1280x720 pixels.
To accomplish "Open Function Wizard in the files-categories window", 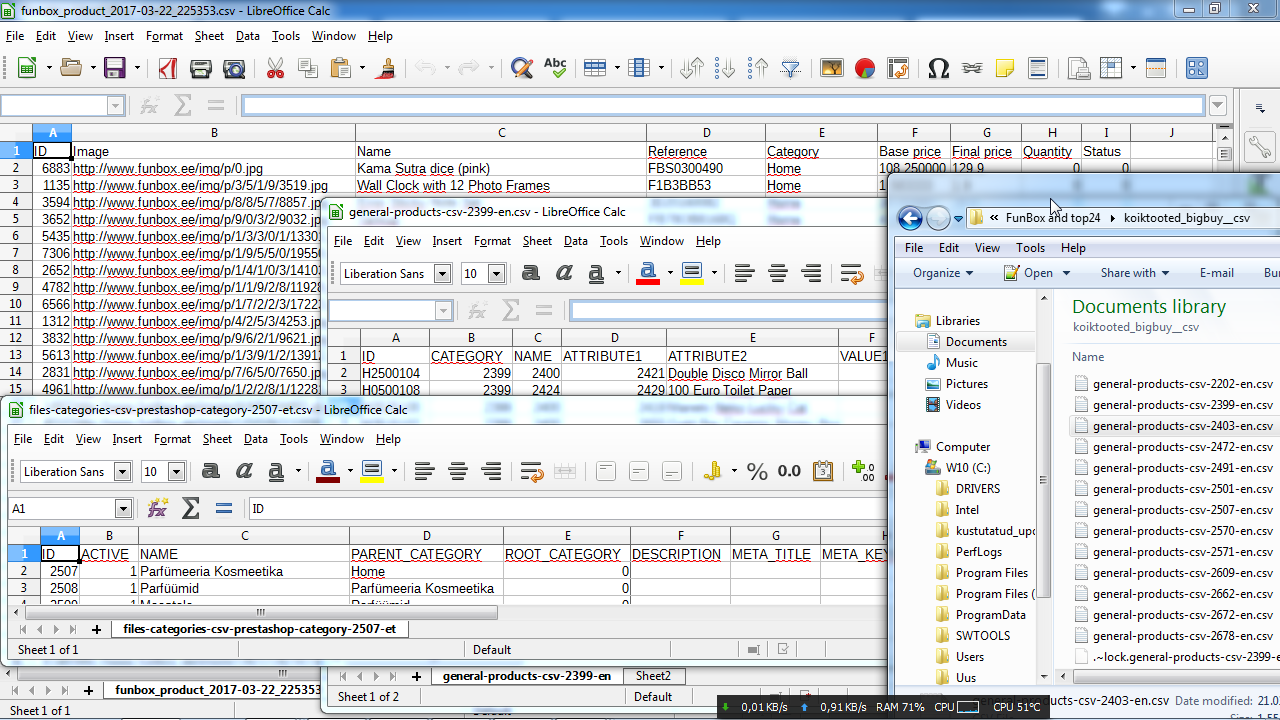I will pyautogui.click(x=157, y=508).
